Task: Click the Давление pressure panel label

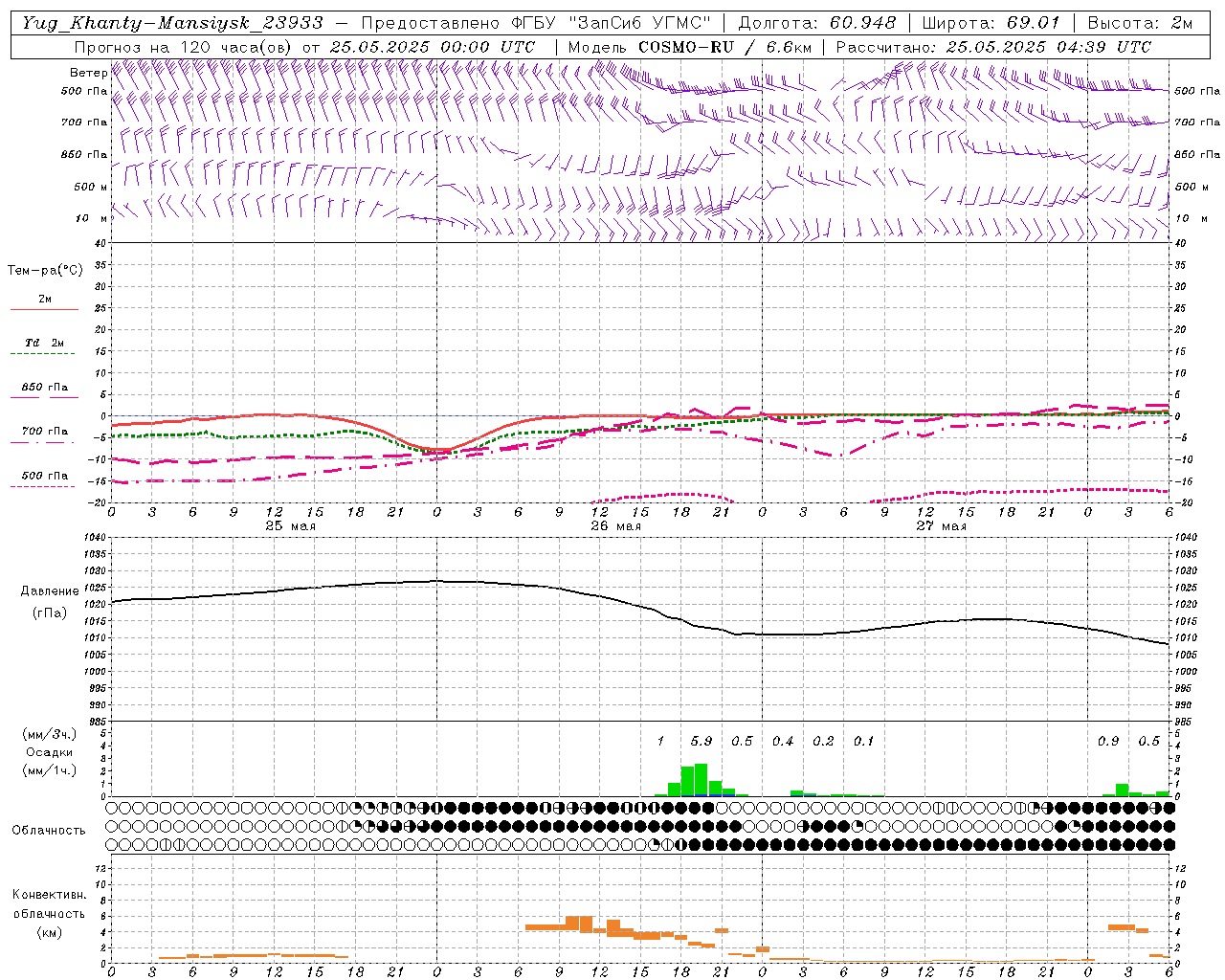Action: coord(50,591)
